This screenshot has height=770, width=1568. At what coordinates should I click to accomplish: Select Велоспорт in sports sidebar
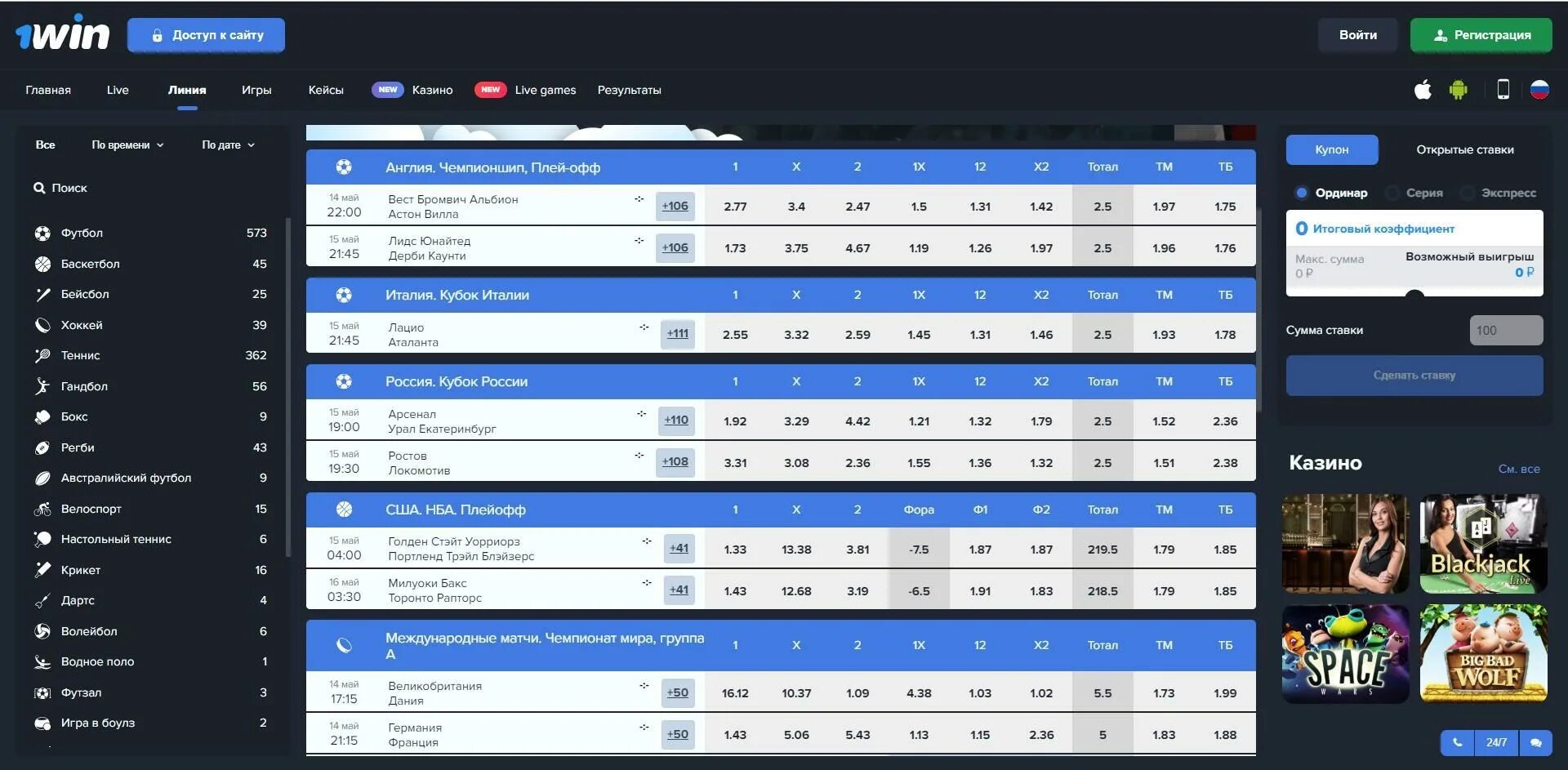(x=151, y=509)
